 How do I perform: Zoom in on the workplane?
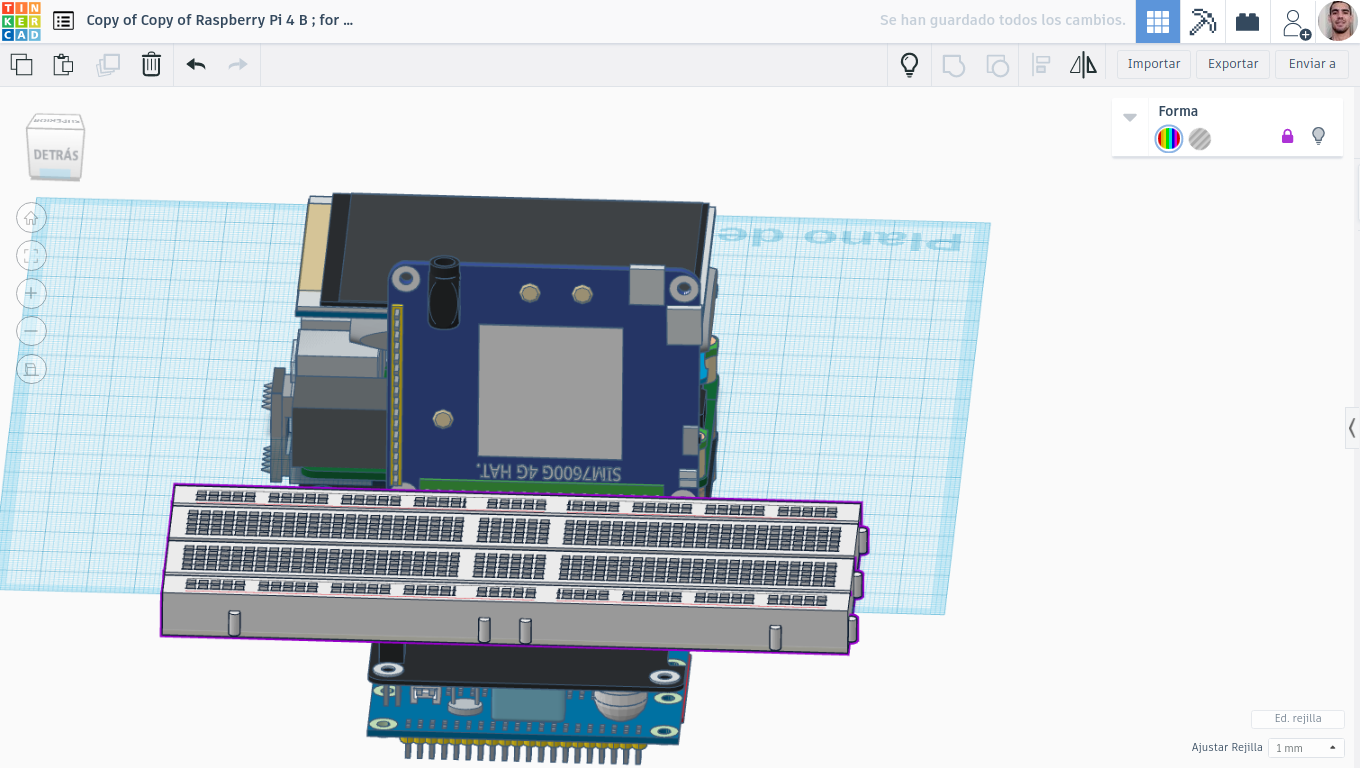coord(31,293)
